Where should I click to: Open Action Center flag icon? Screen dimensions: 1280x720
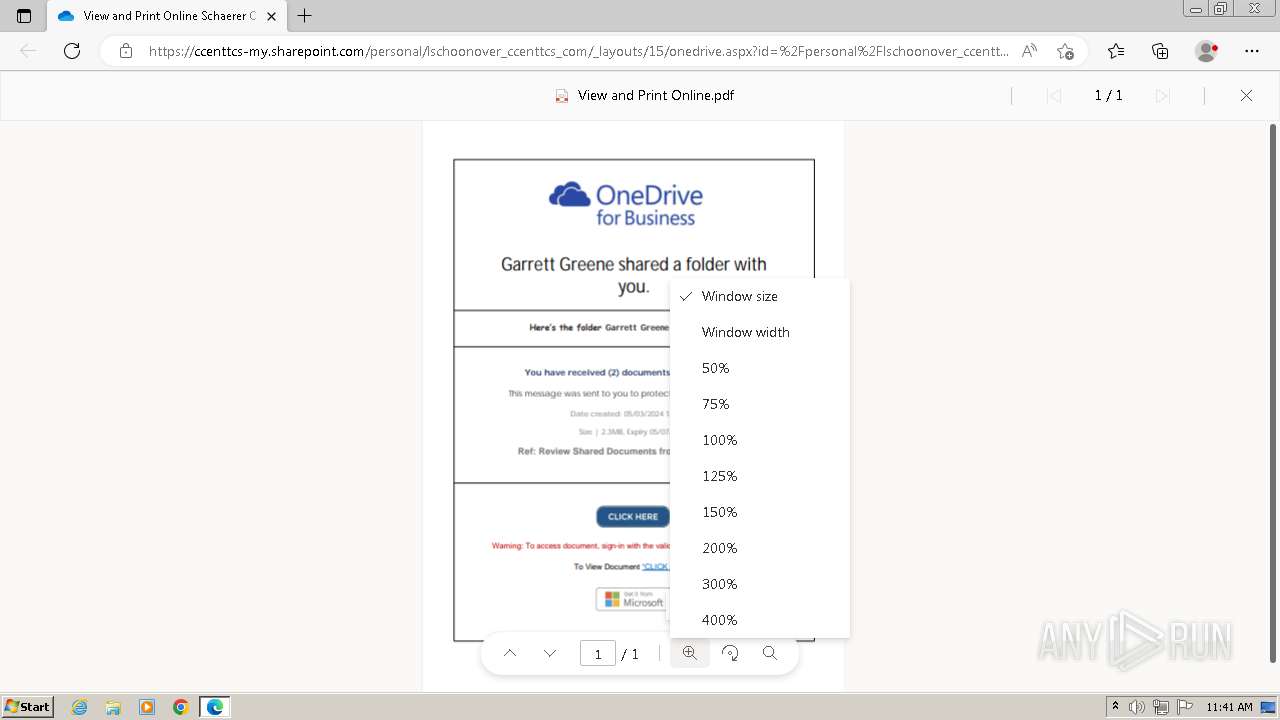(1185, 707)
